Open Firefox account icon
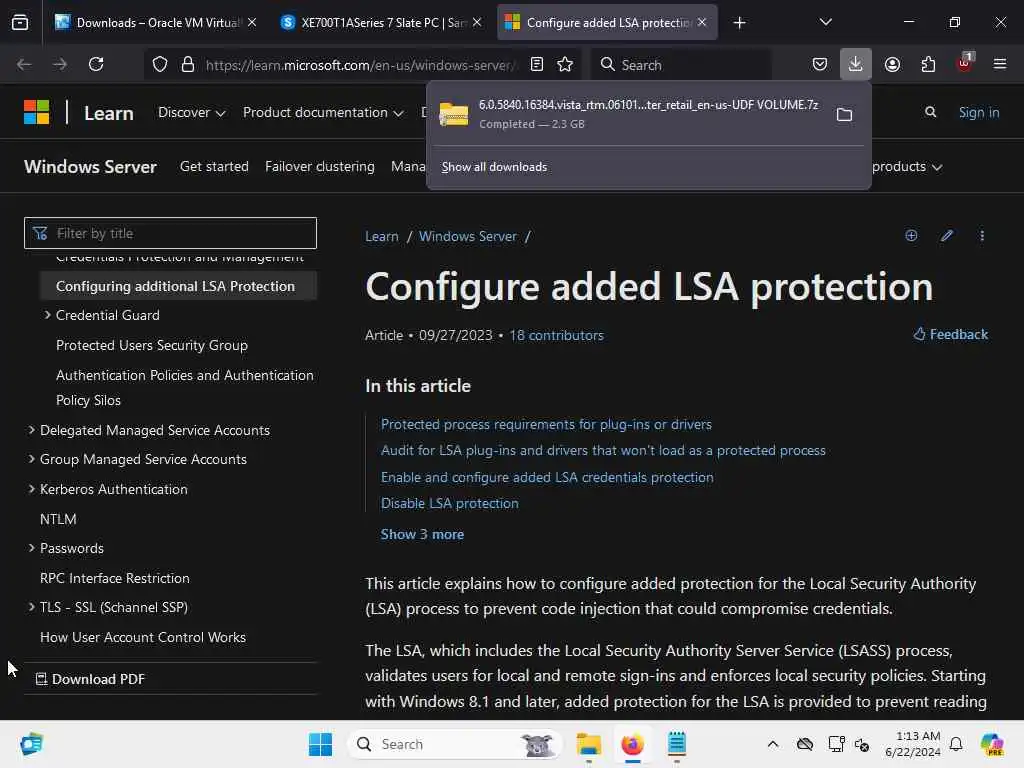Screen dimensions: 1024x768 pyautogui.click(x=892, y=64)
